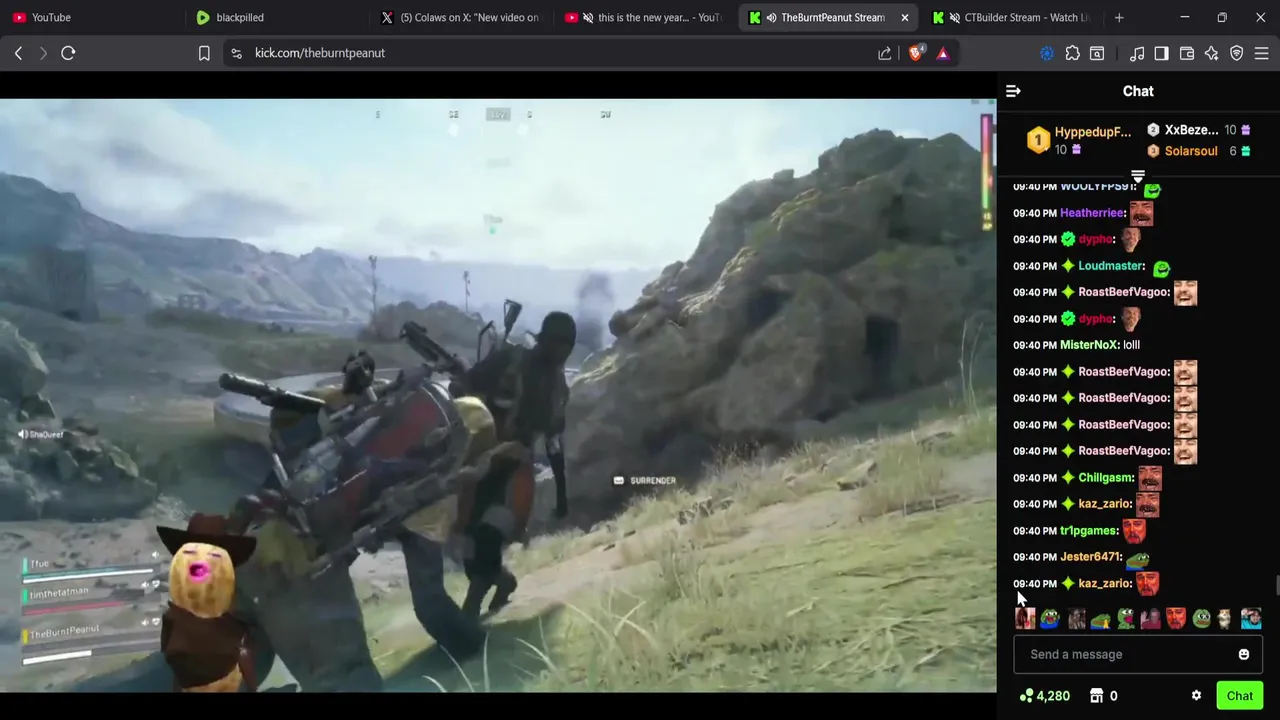Viewport: 1280px width, 720px height.
Task: Select the cat quick emote
Action: [x=1225, y=619]
